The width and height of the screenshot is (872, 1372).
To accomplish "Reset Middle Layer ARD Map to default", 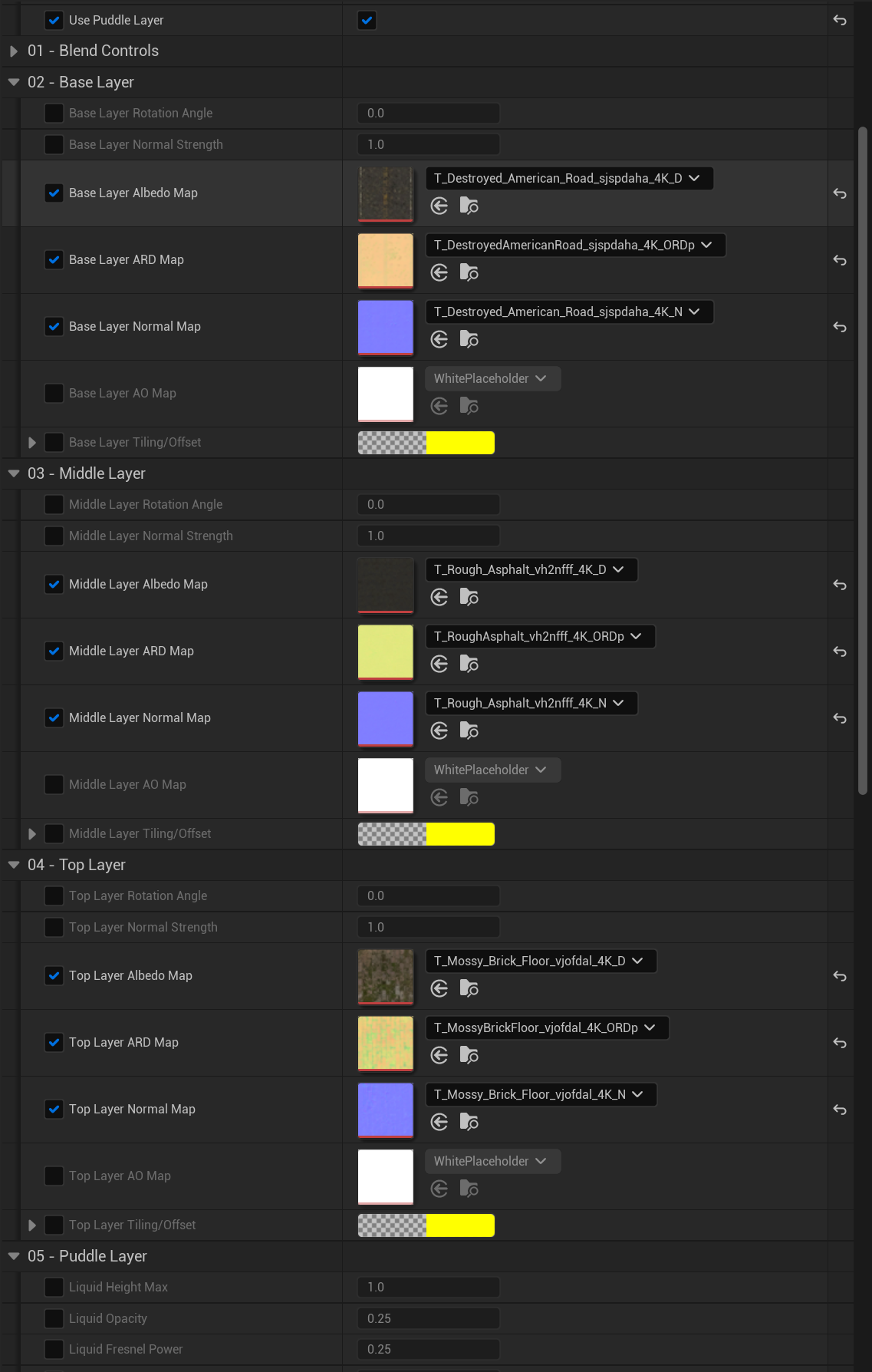I will (x=840, y=651).
